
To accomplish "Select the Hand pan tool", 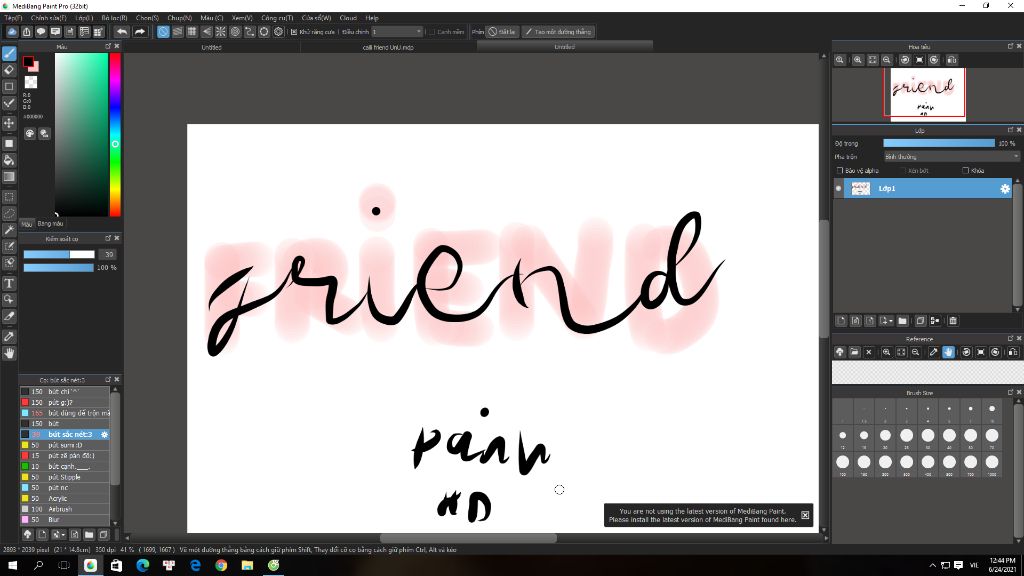I will click(9, 353).
